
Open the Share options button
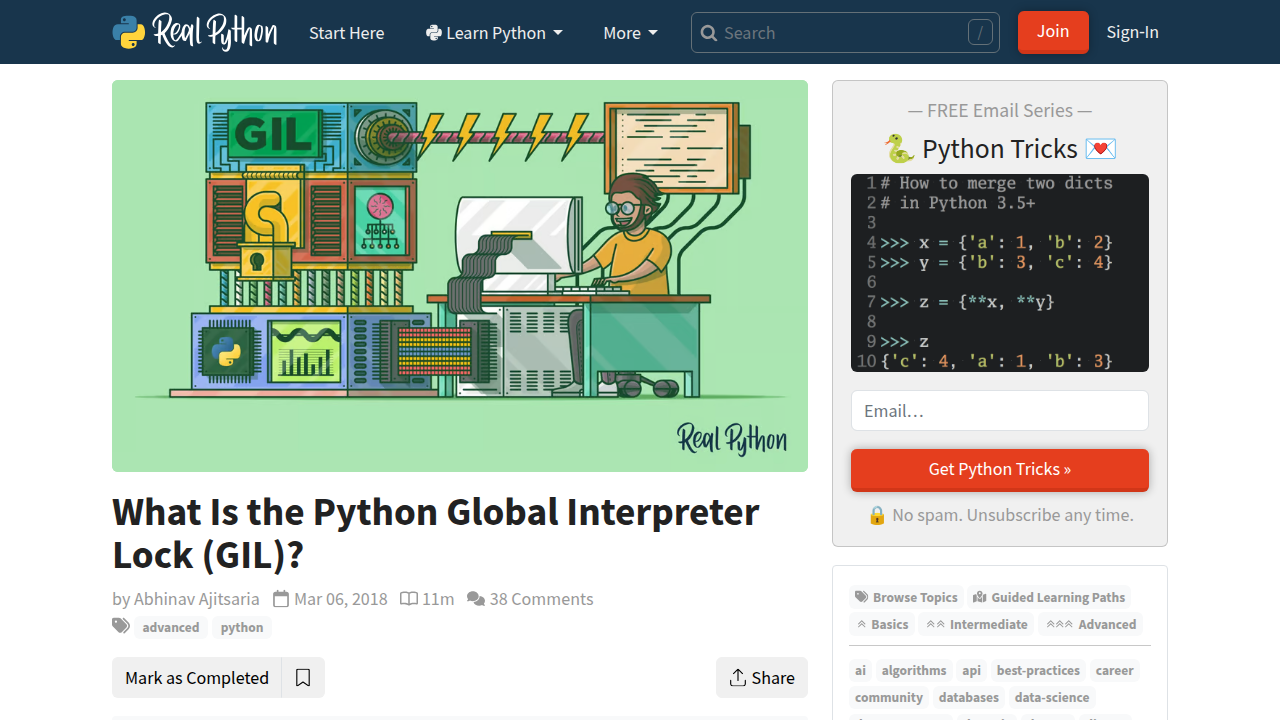click(762, 678)
